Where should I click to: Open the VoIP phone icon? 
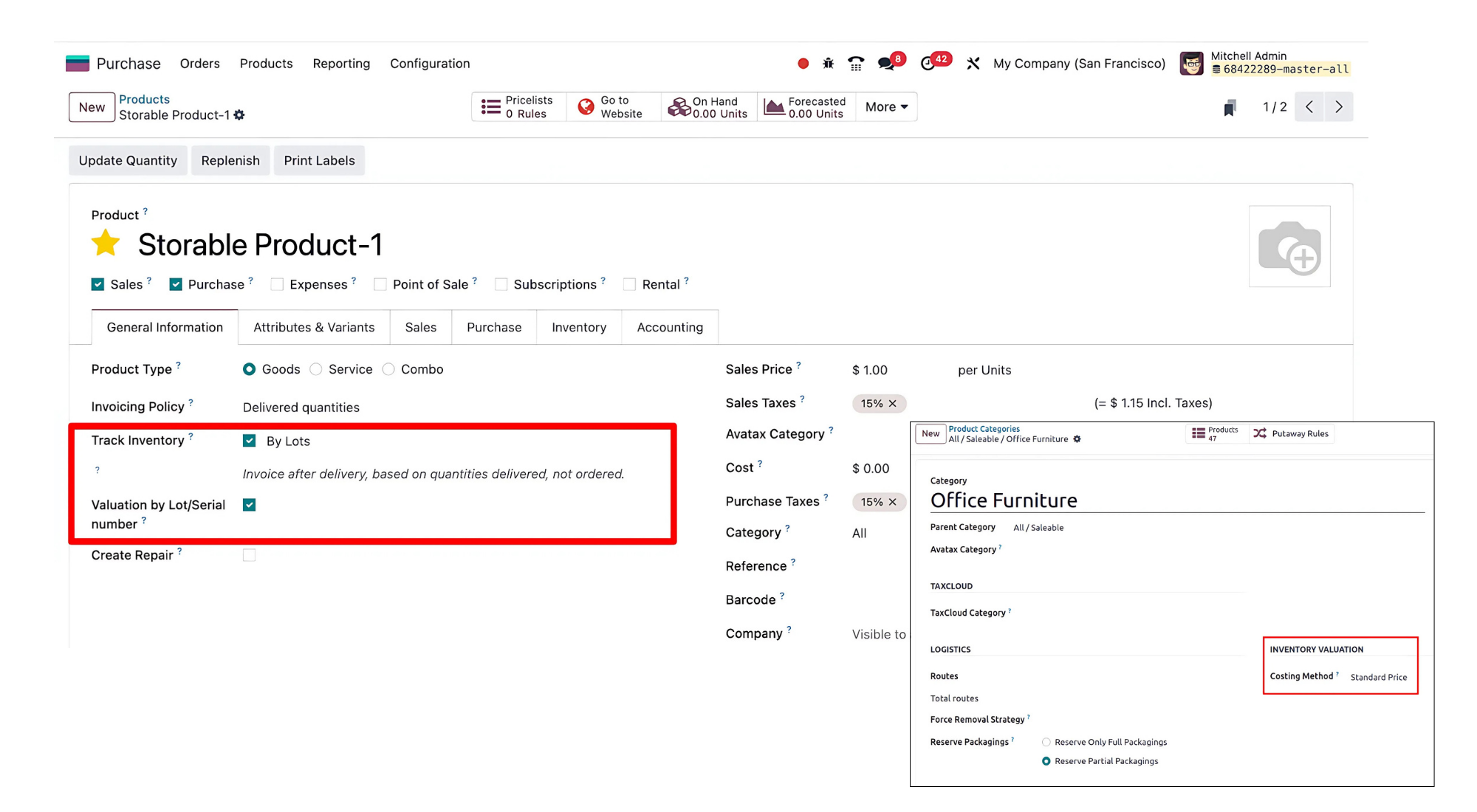(856, 63)
